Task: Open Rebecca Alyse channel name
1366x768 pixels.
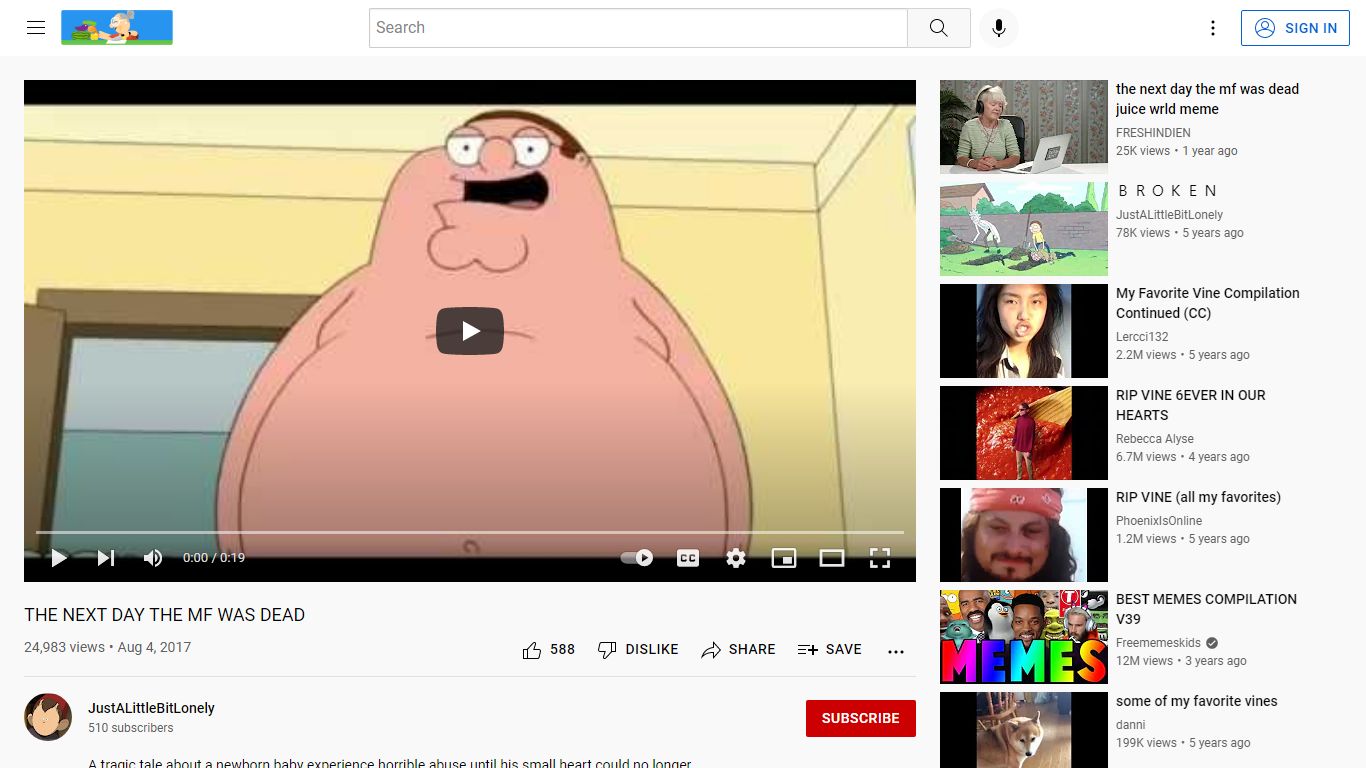Action: 1155,439
